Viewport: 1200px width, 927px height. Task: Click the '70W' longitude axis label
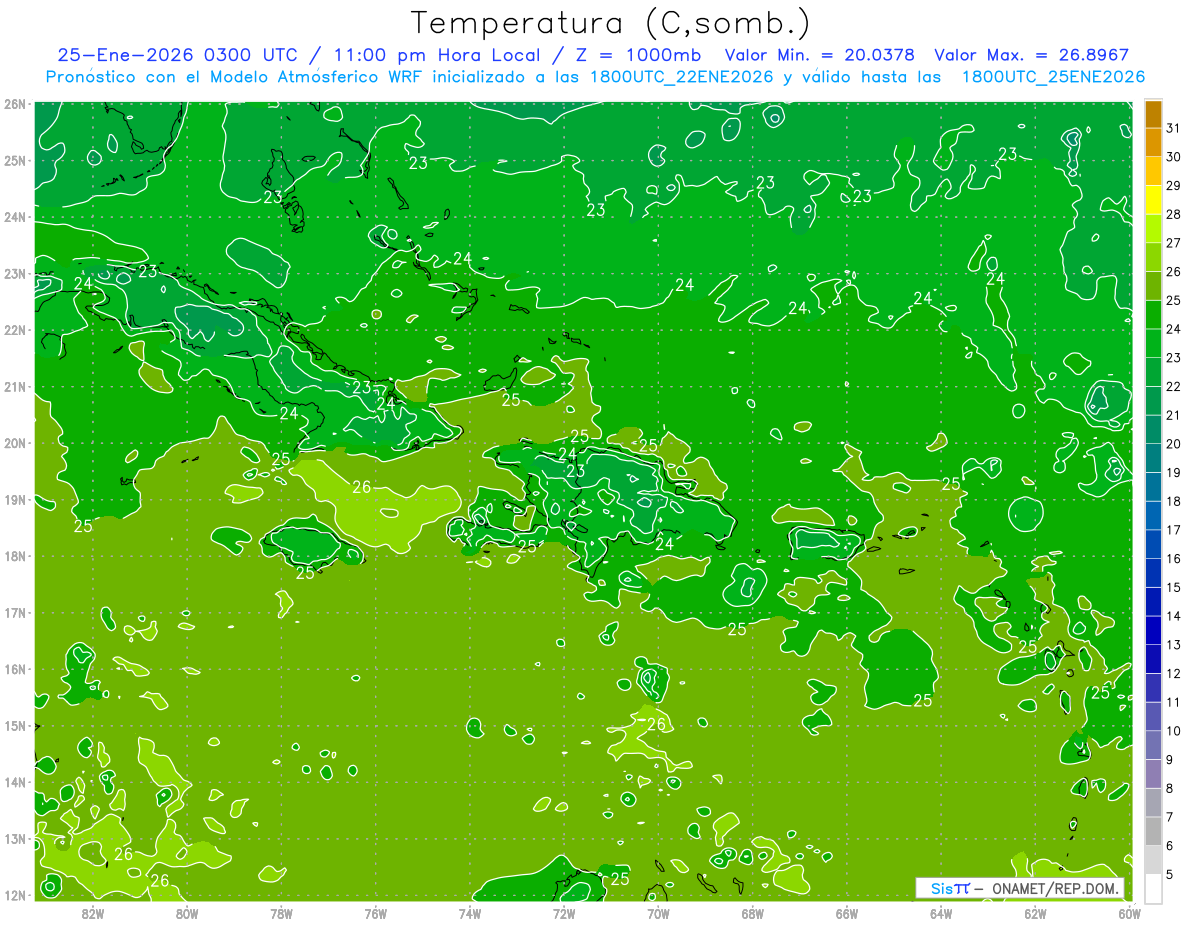tap(658, 913)
